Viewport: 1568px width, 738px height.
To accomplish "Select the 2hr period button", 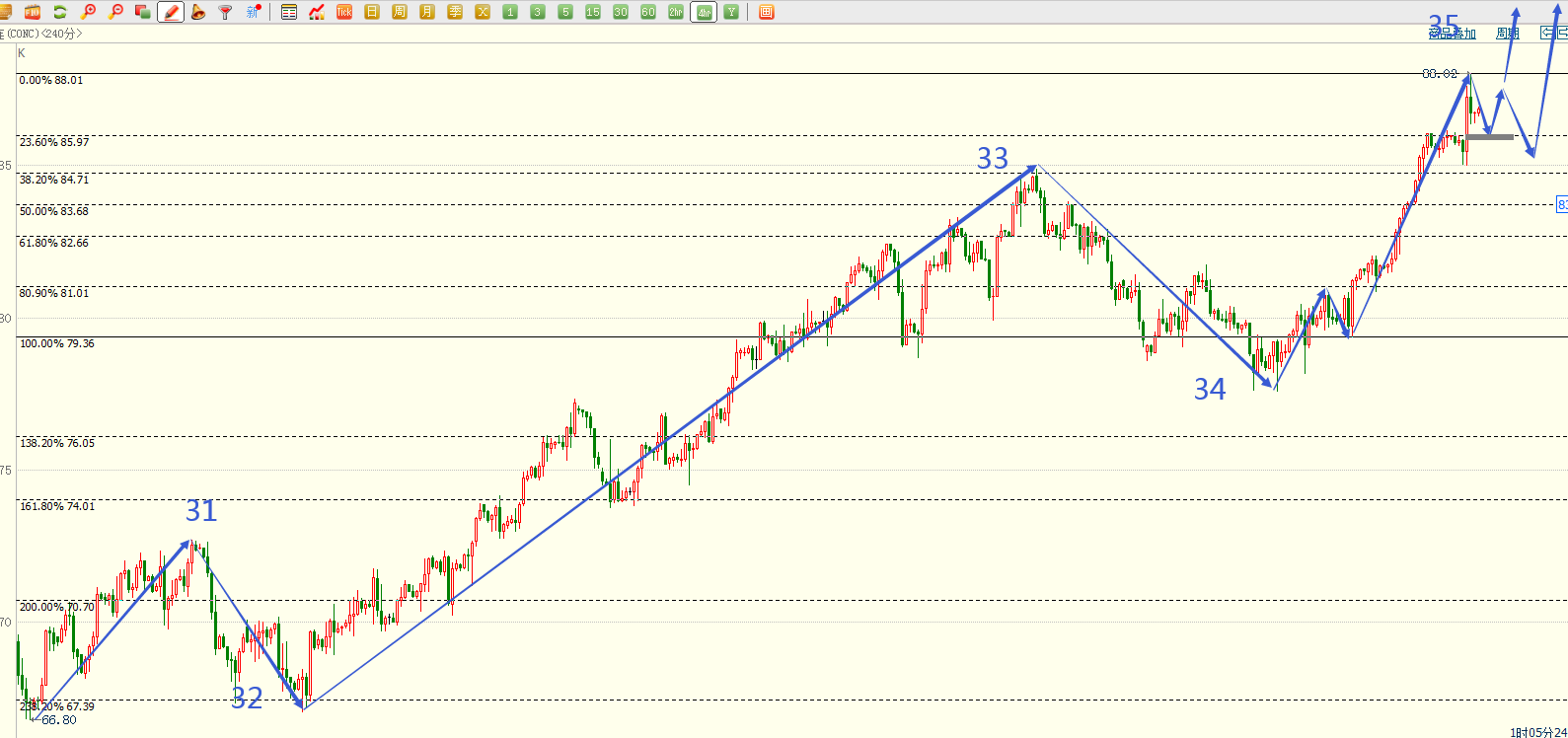I will click(676, 12).
